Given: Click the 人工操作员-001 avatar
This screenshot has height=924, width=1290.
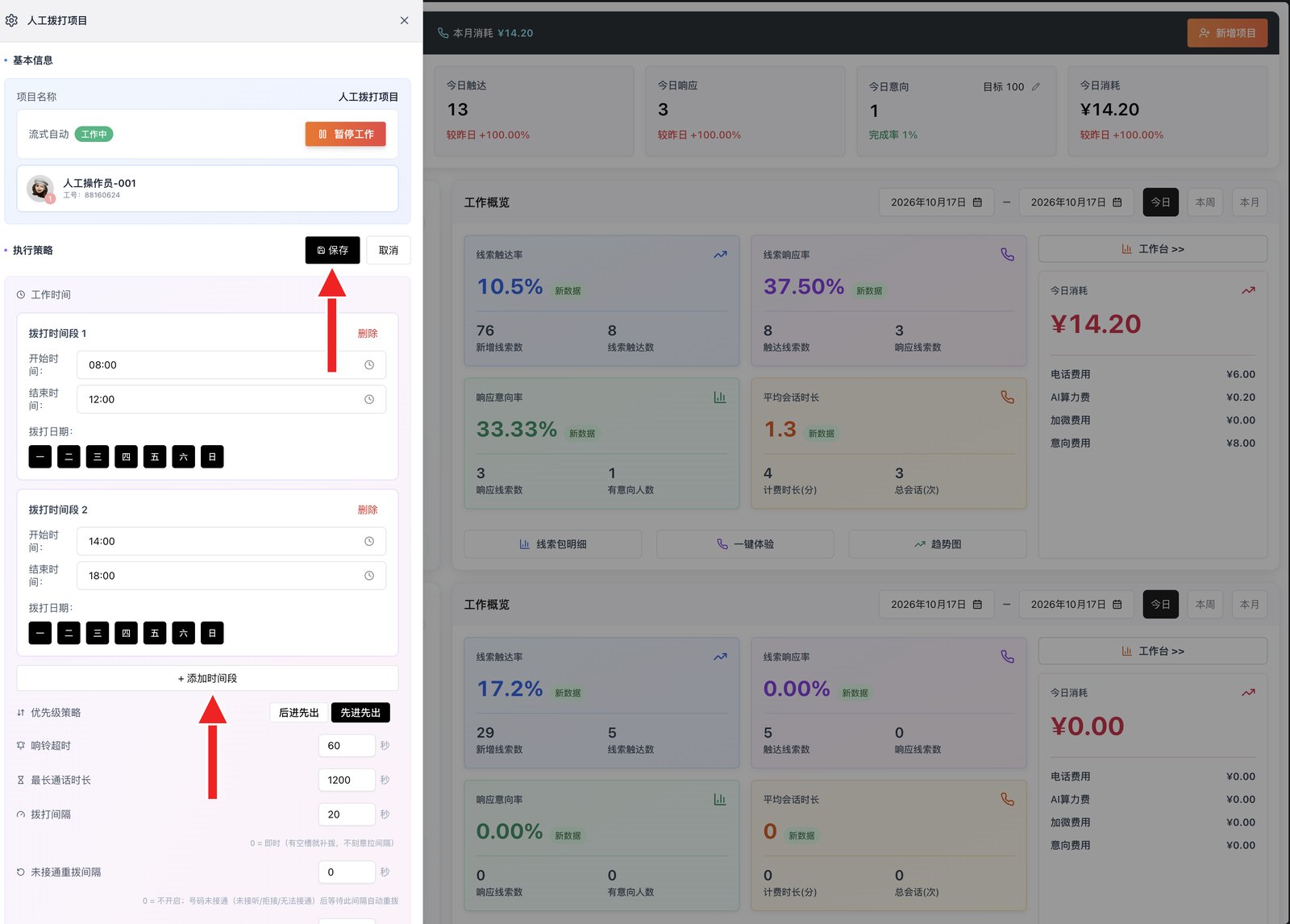Looking at the screenshot, I should (40, 188).
